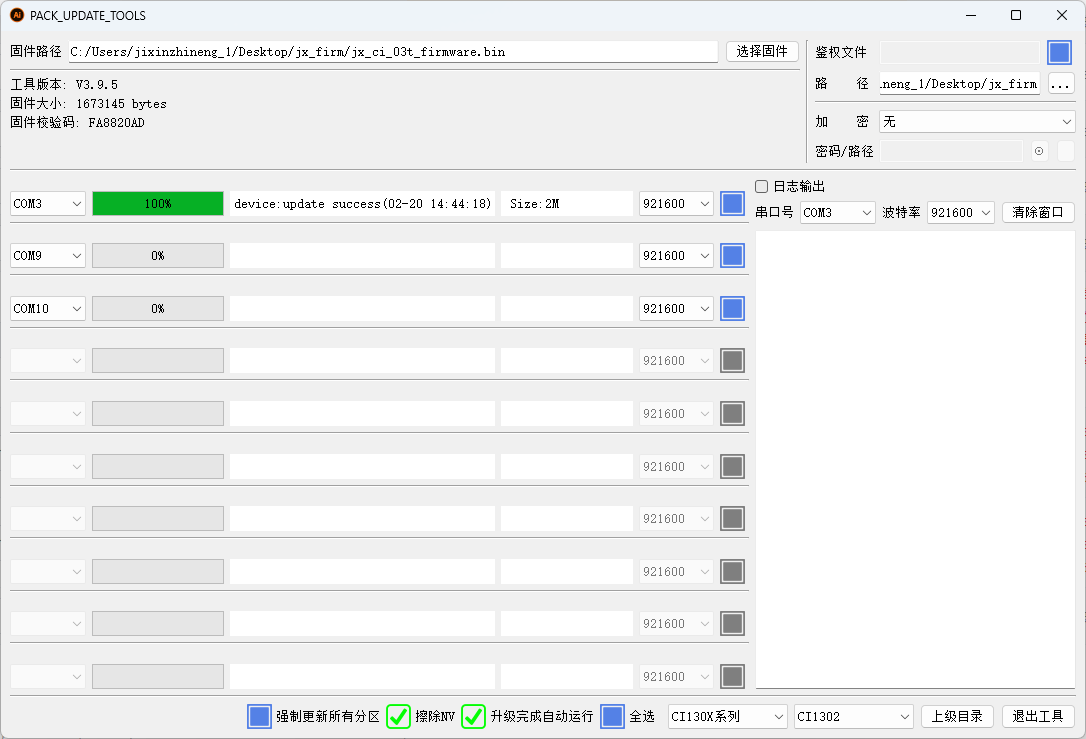The width and height of the screenshot is (1086, 739).
Task: Click the password visibility icon beside 密码/路径
Action: (1039, 151)
